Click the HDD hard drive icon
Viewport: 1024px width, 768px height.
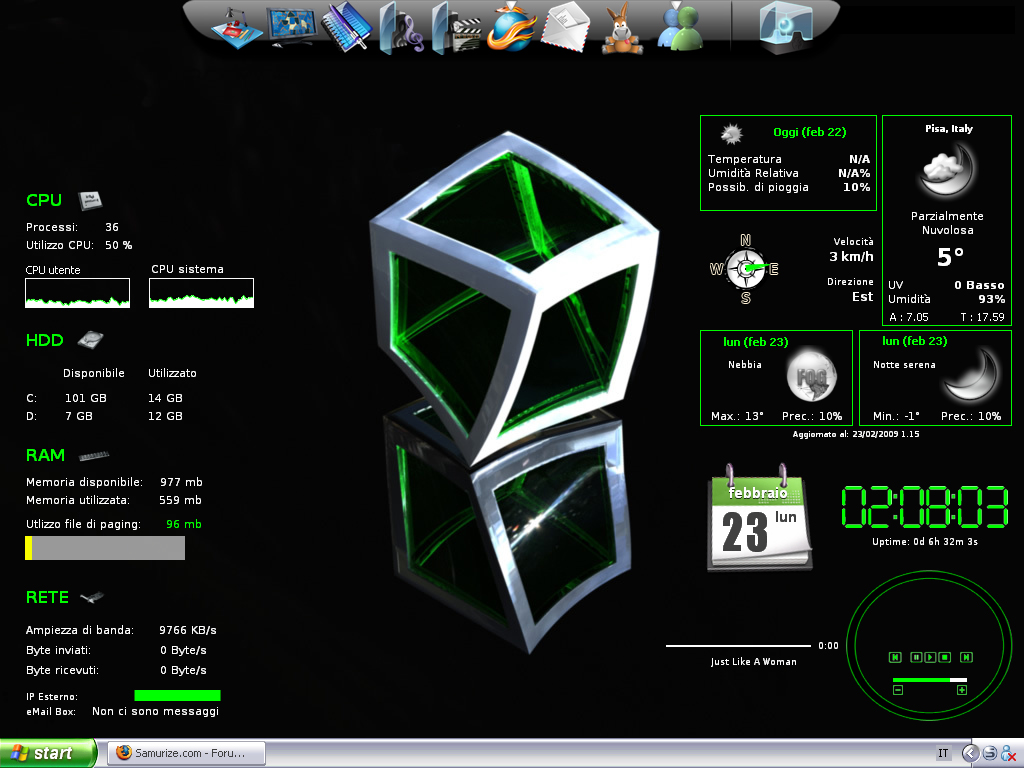click(90, 339)
